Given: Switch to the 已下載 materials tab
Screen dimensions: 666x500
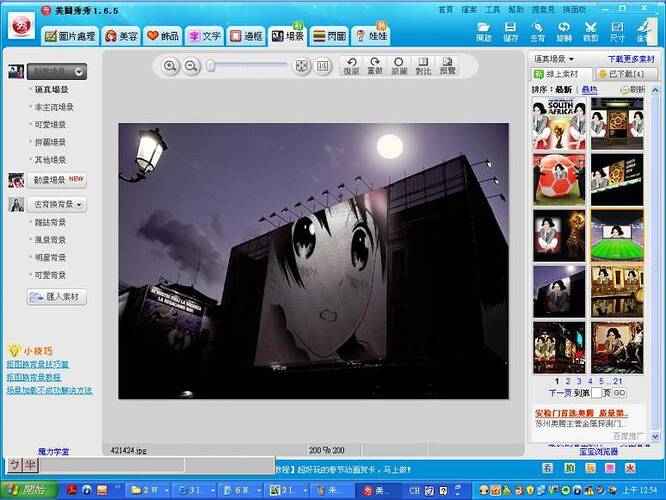Looking at the screenshot, I should tap(626, 75).
